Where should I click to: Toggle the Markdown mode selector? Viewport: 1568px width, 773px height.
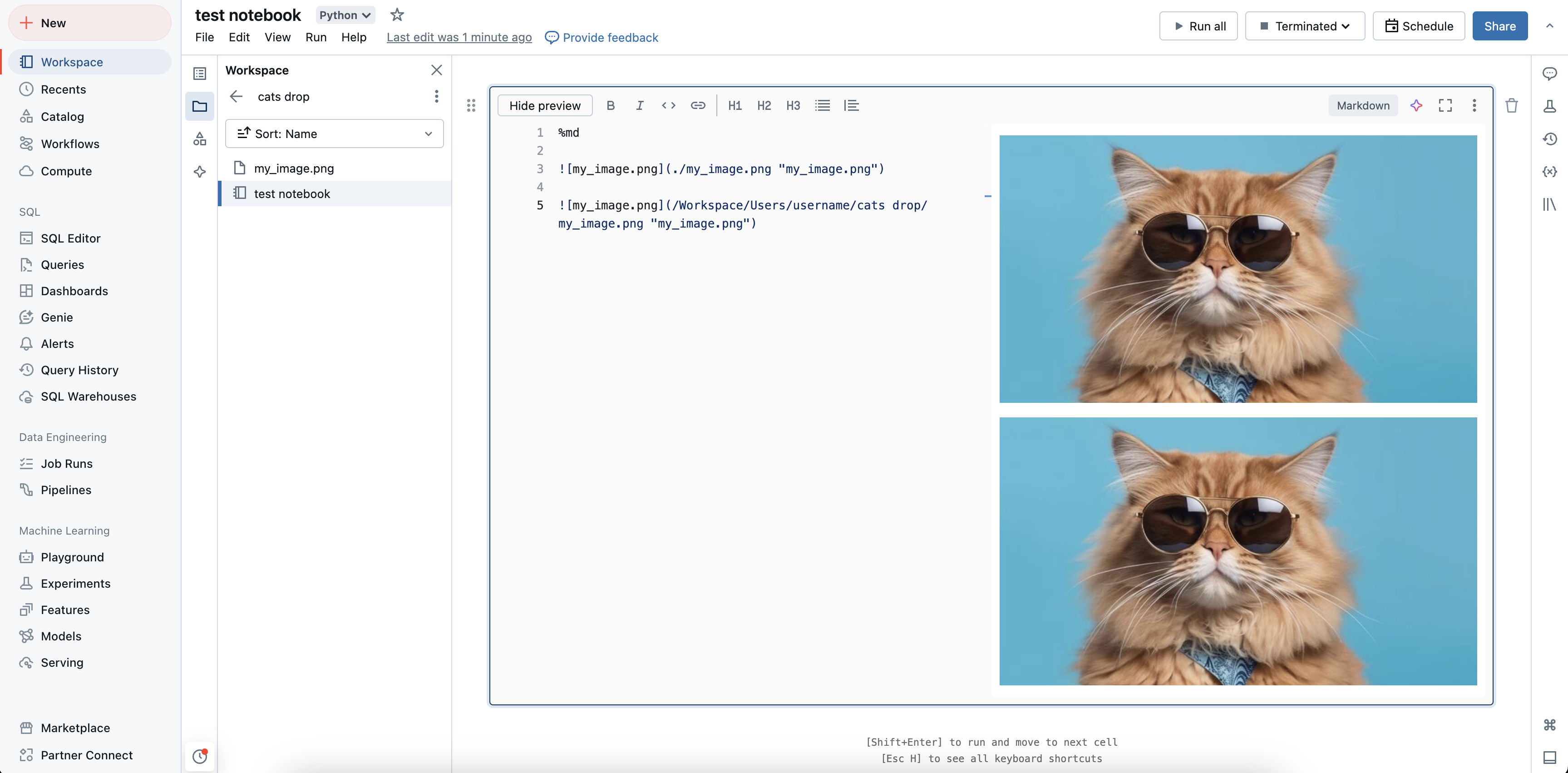(1362, 105)
